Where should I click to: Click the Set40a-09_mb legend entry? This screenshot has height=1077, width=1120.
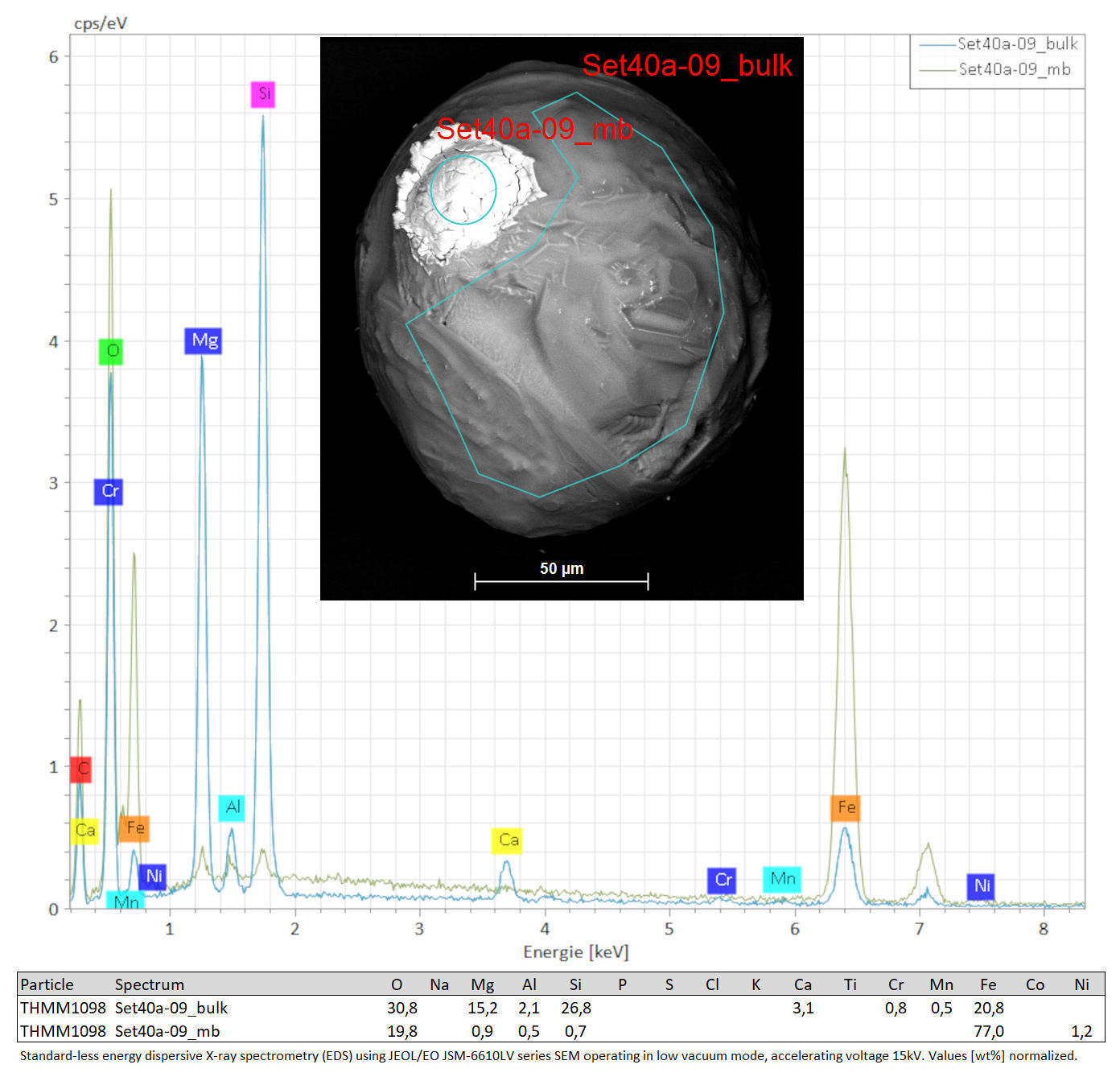pos(996,69)
